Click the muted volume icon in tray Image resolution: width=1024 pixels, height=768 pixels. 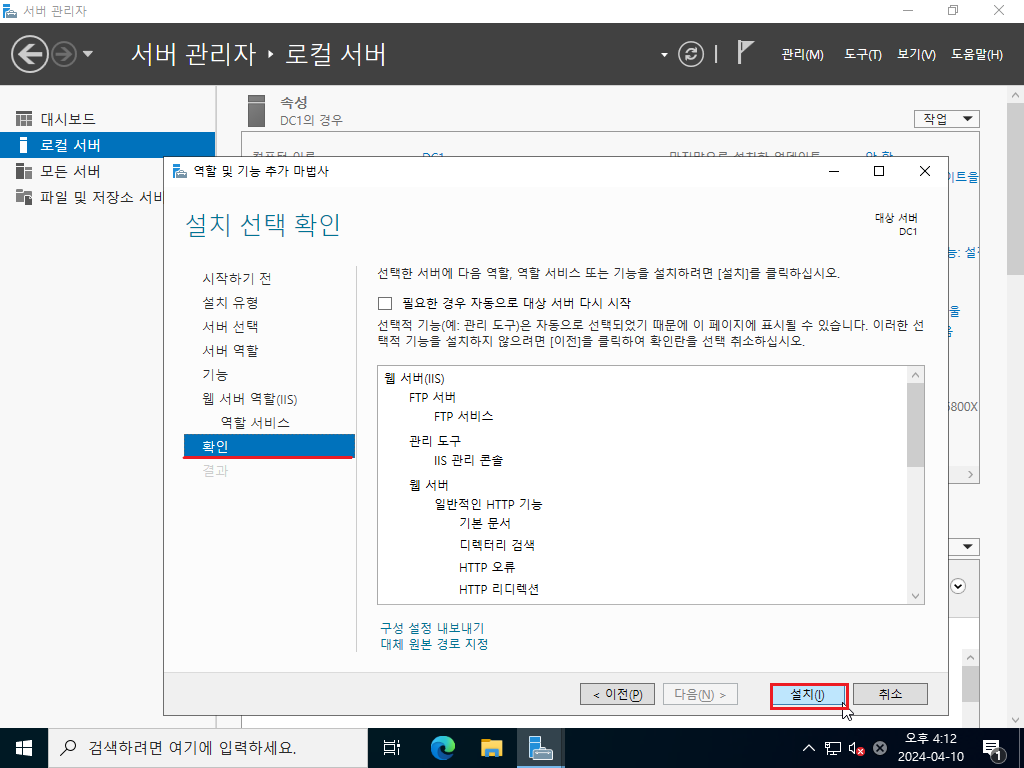click(856, 748)
